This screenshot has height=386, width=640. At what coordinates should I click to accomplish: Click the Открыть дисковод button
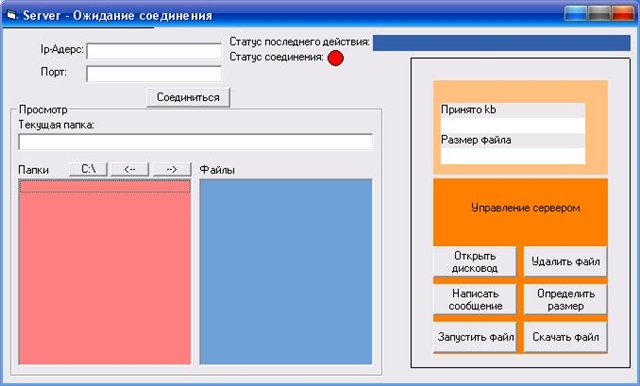pos(475,262)
